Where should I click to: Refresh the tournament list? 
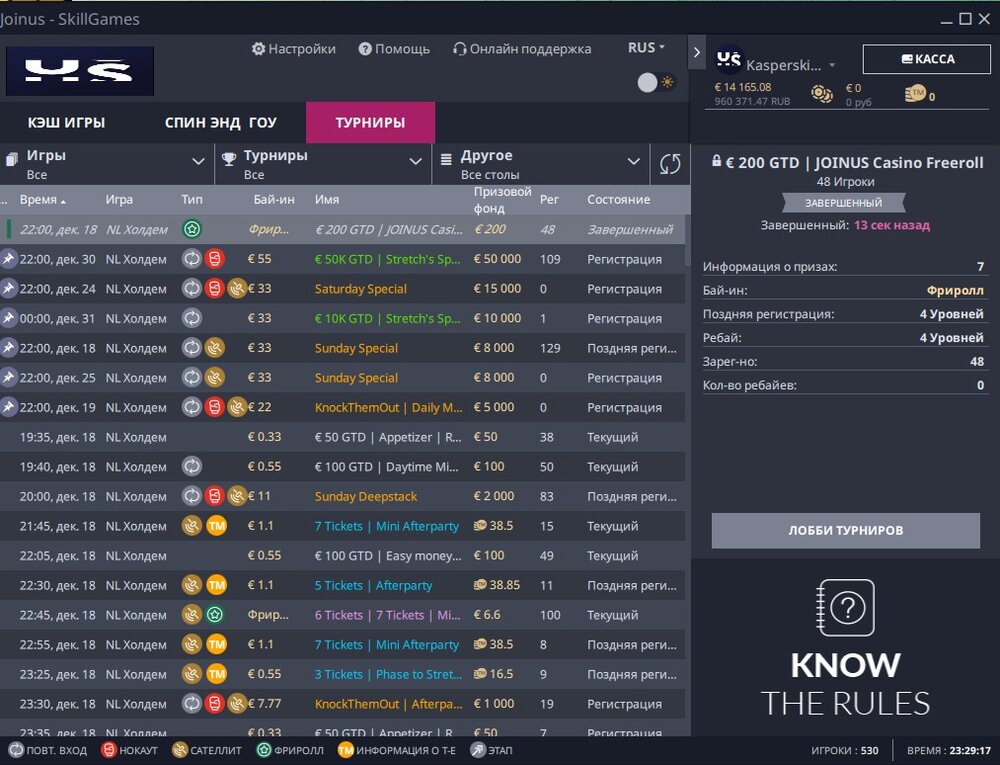[670, 164]
